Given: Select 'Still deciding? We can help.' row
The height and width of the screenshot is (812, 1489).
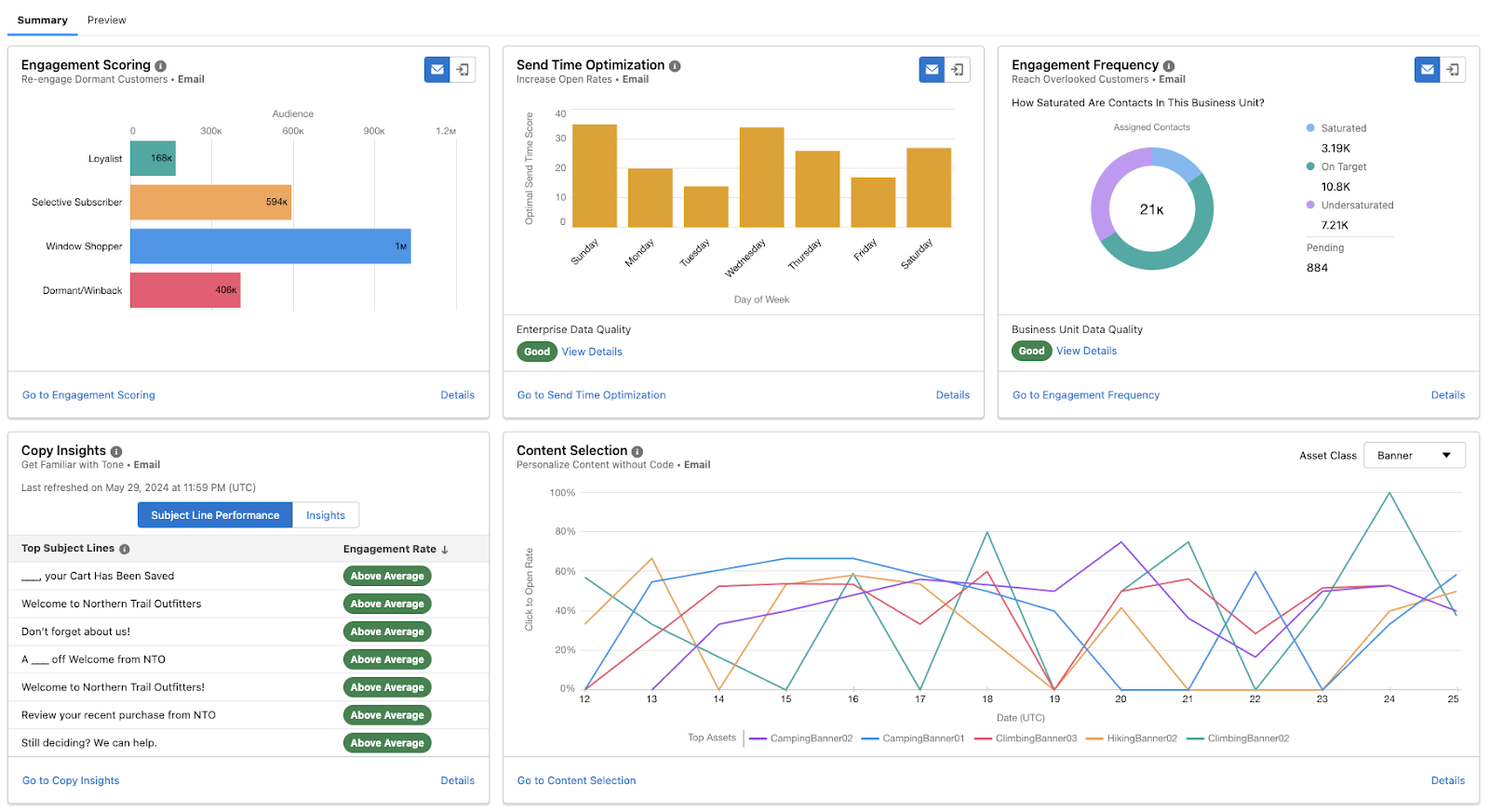Looking at the screenshot, I should point(248,743).
